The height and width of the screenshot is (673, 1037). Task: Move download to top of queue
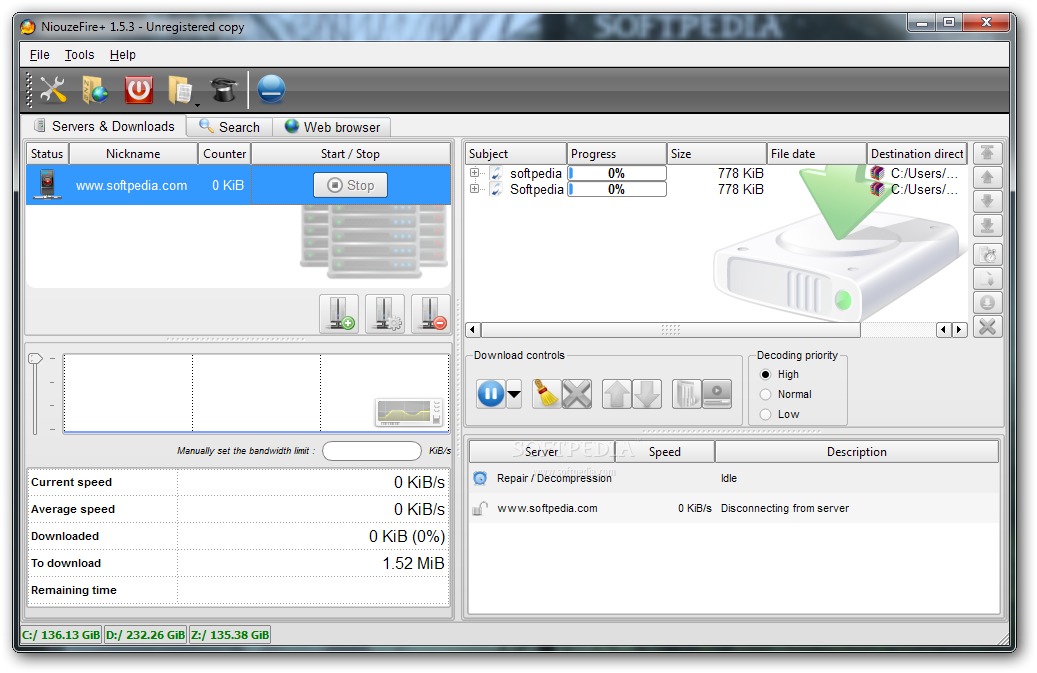pos(987,153)
